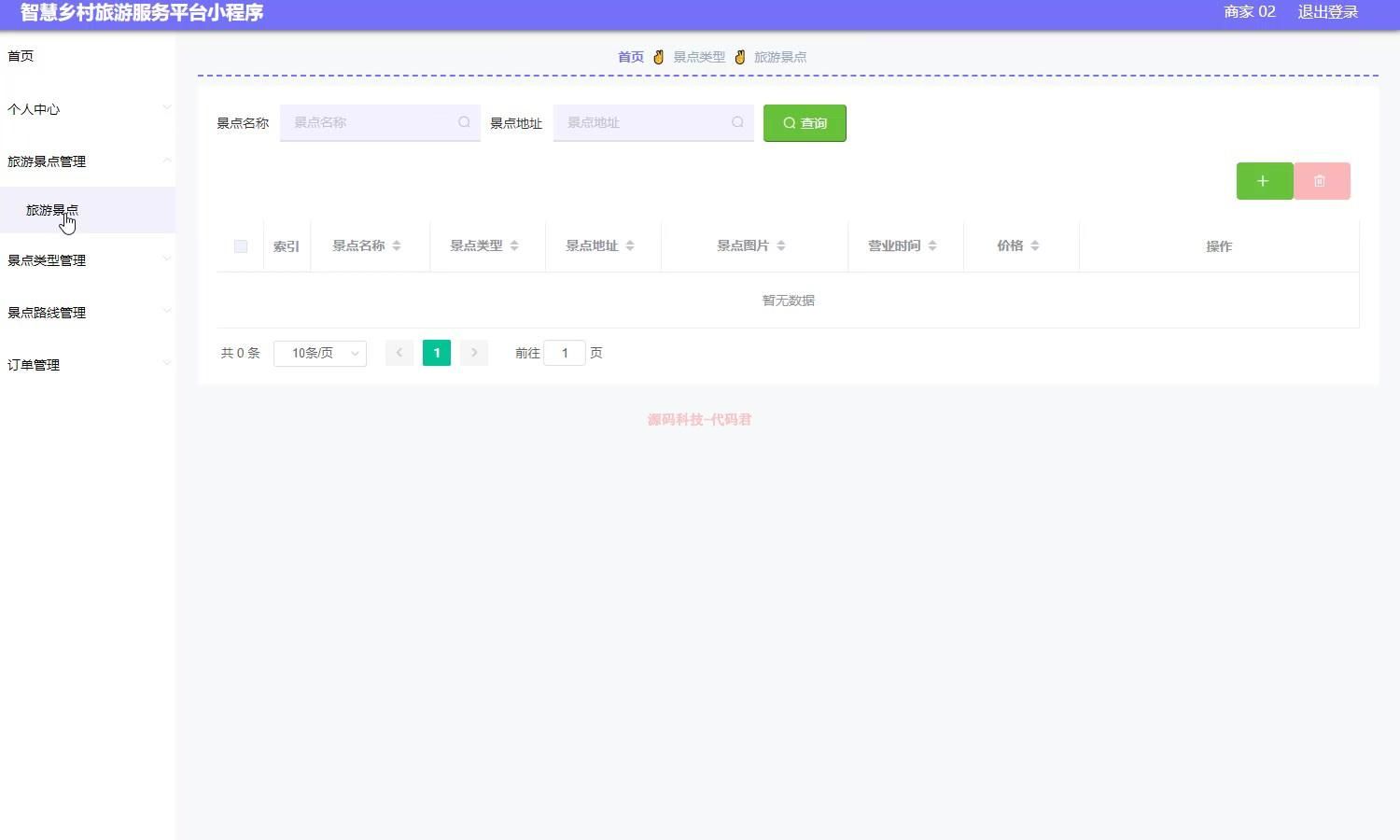Click the green add (+) button
This screenshot has width=1400, height=840.
[1265, 181]
